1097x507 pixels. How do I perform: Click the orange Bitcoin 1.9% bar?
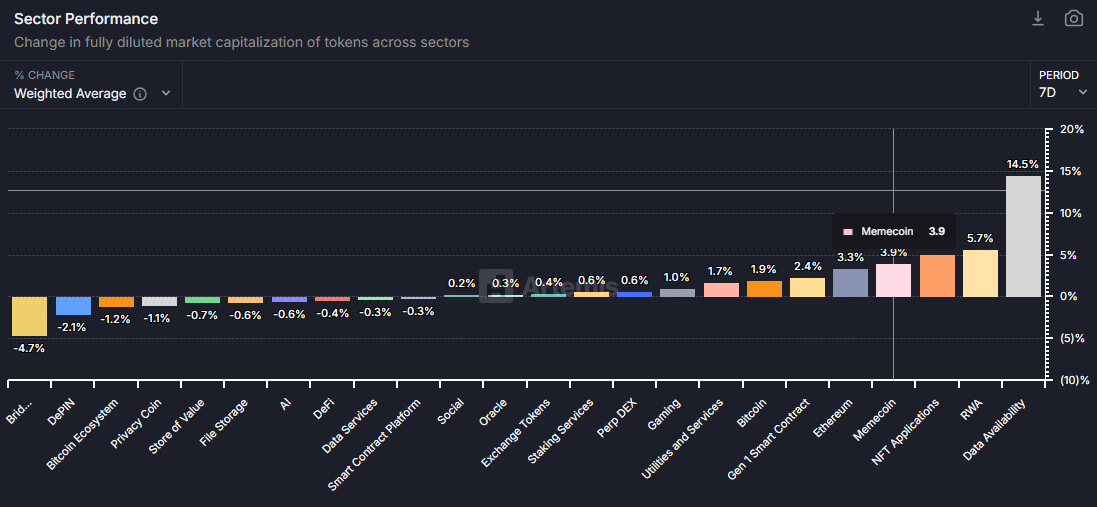(x=764, y=289)
